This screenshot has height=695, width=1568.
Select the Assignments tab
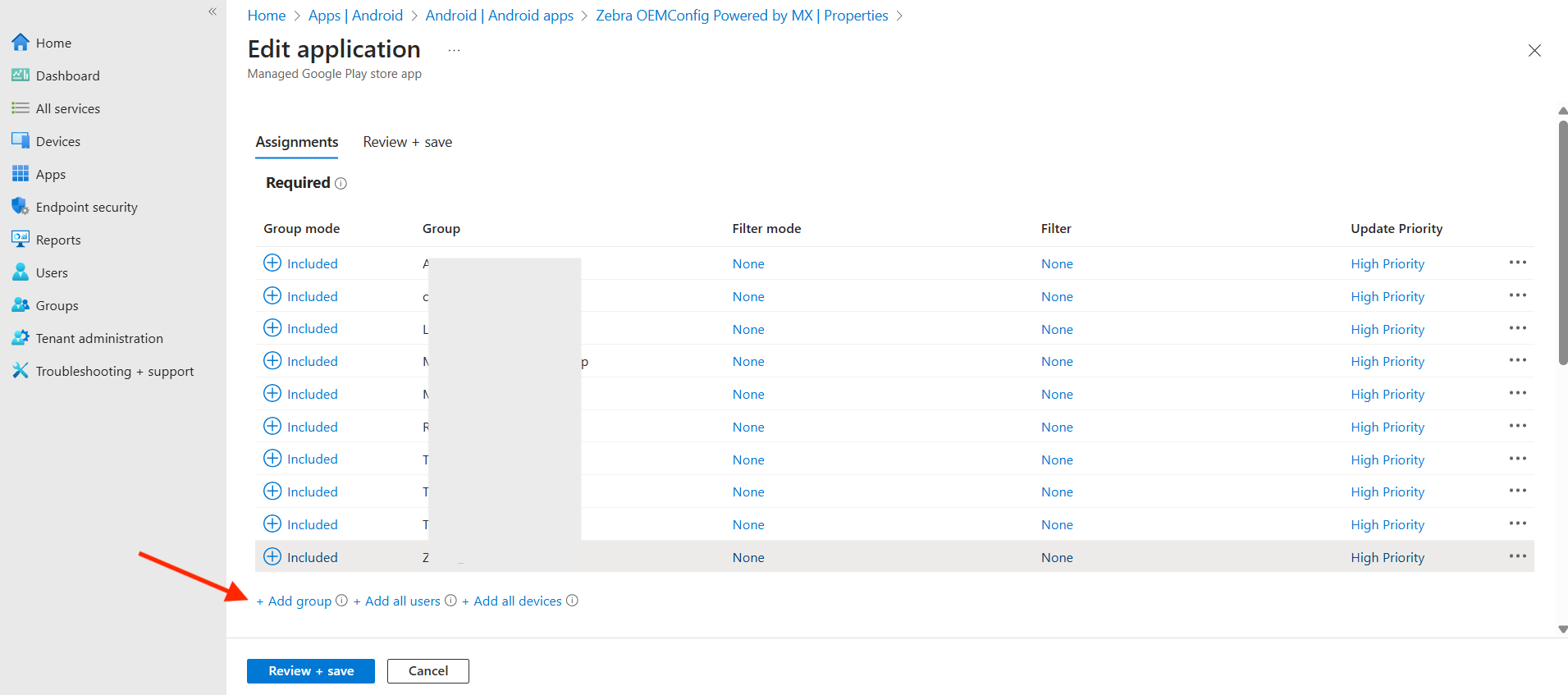[297, 142]
